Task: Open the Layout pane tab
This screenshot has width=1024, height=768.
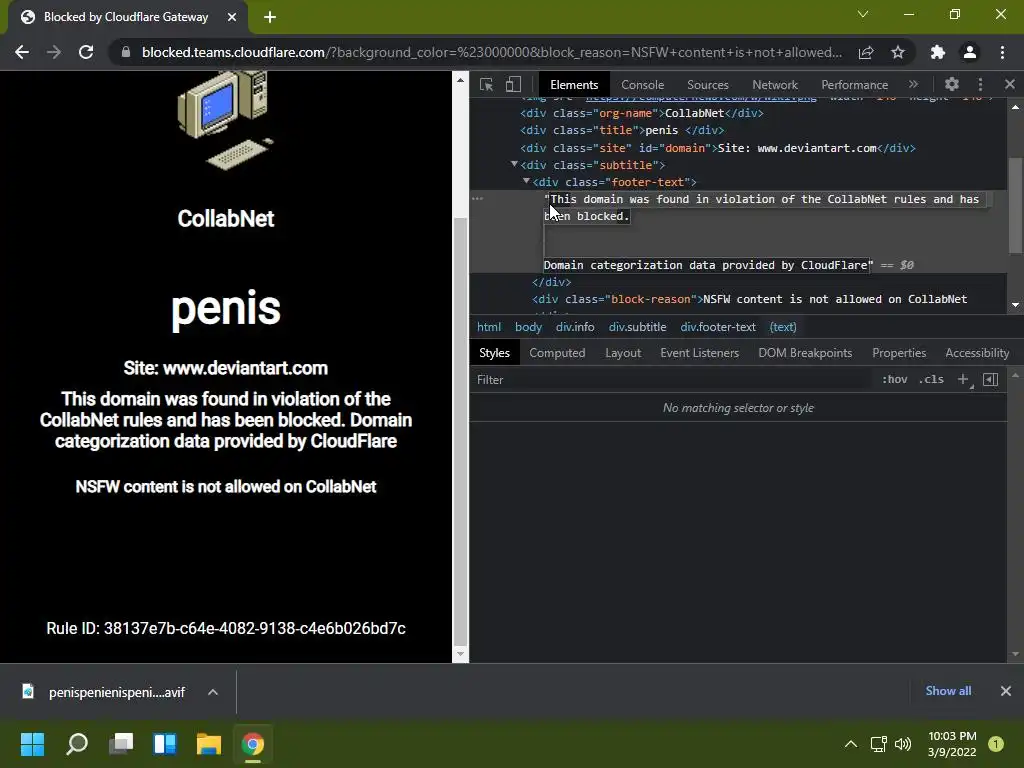Action: pyautogui.click(x=622, y=353)
